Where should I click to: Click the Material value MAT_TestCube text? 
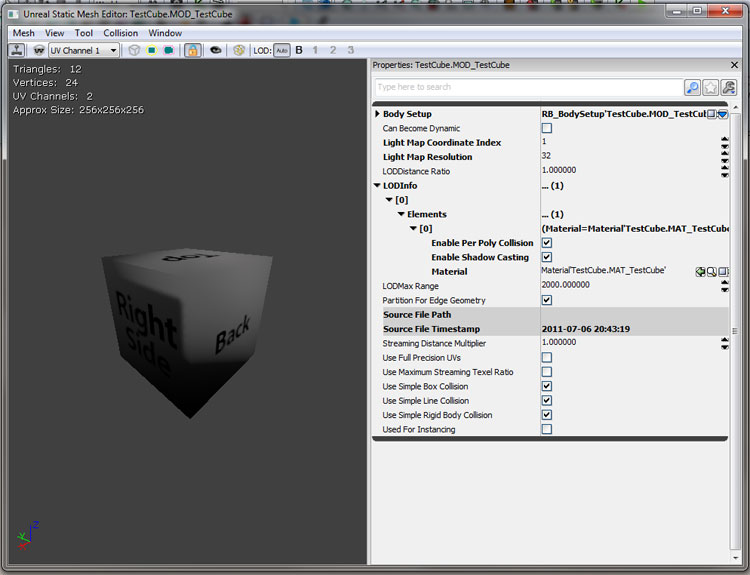click(x=603, y=270)
